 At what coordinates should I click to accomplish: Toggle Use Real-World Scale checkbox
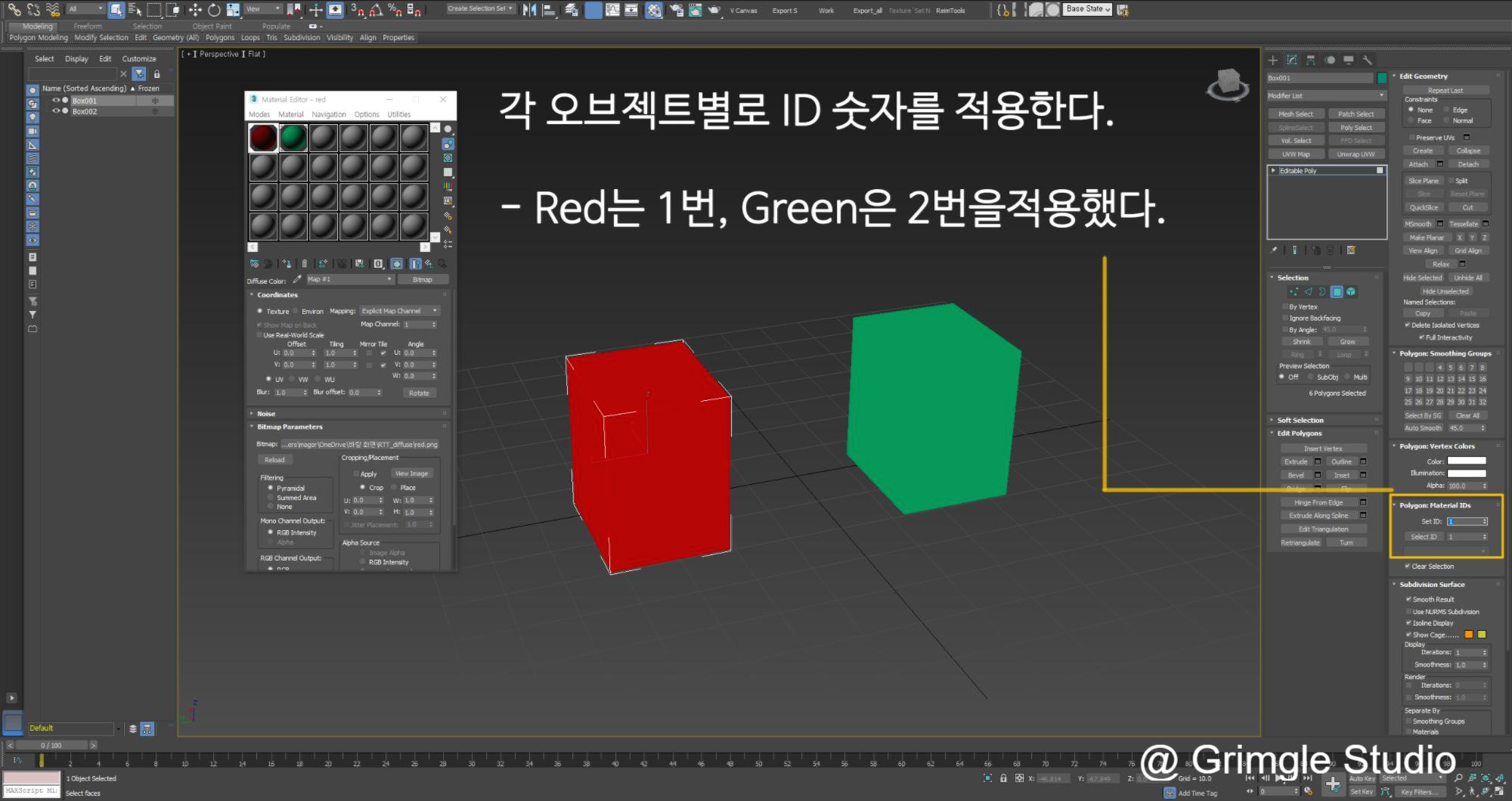pyautogui.click(x=259, y=335)
